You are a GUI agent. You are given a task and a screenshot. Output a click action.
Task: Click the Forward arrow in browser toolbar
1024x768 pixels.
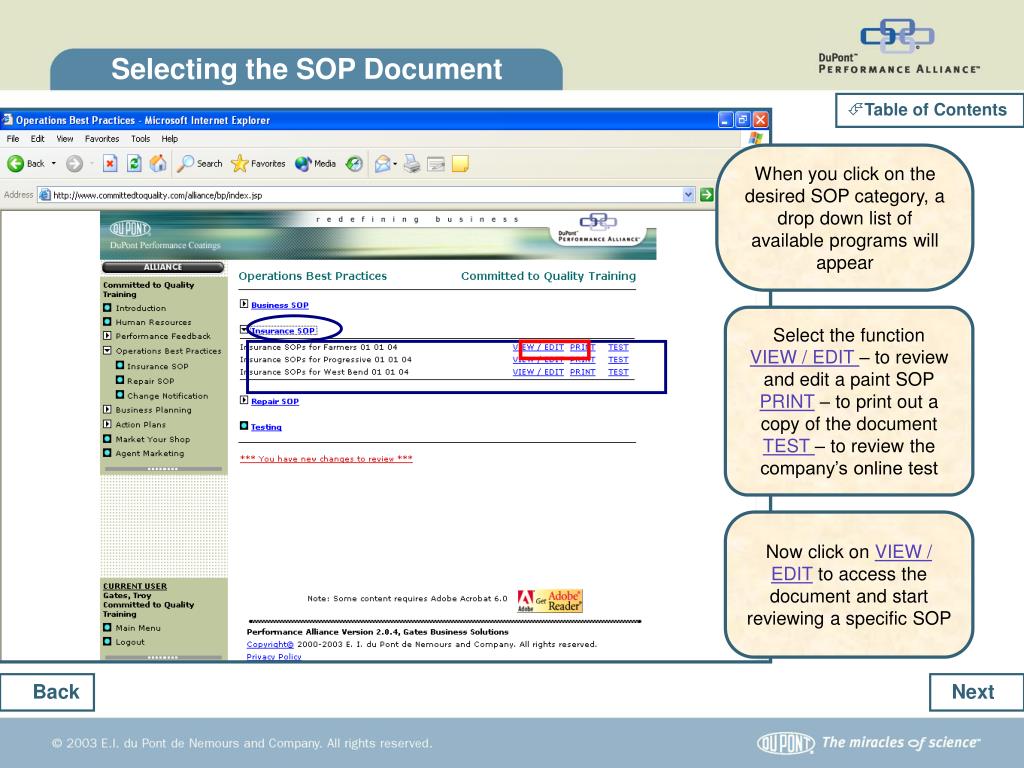point(74,164)
